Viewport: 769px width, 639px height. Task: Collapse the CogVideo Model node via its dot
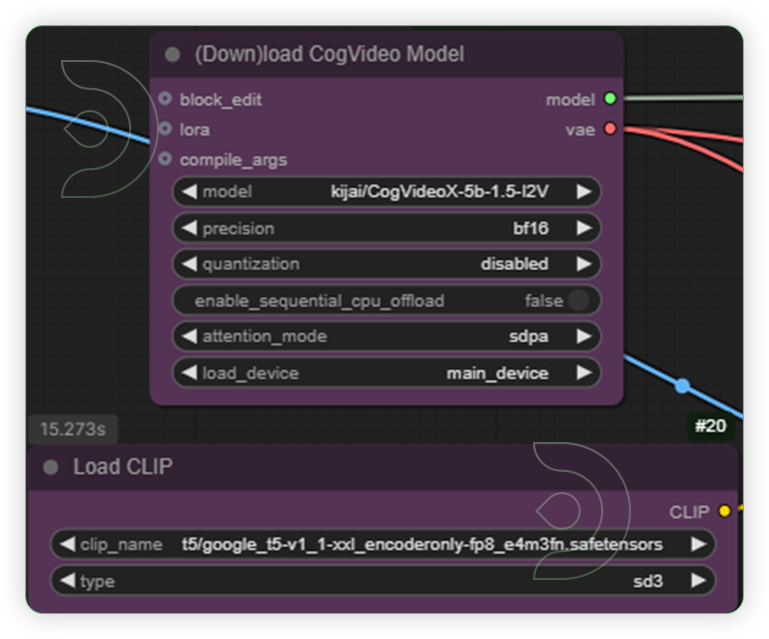(172, 54)
